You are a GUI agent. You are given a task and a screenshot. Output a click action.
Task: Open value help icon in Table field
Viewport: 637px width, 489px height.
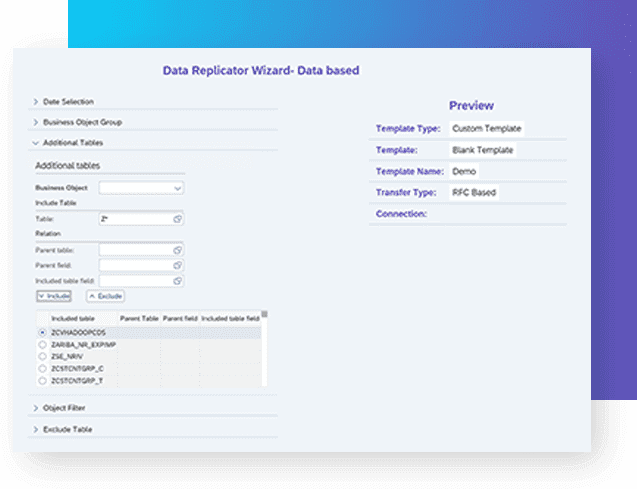(x=177, y=218)
